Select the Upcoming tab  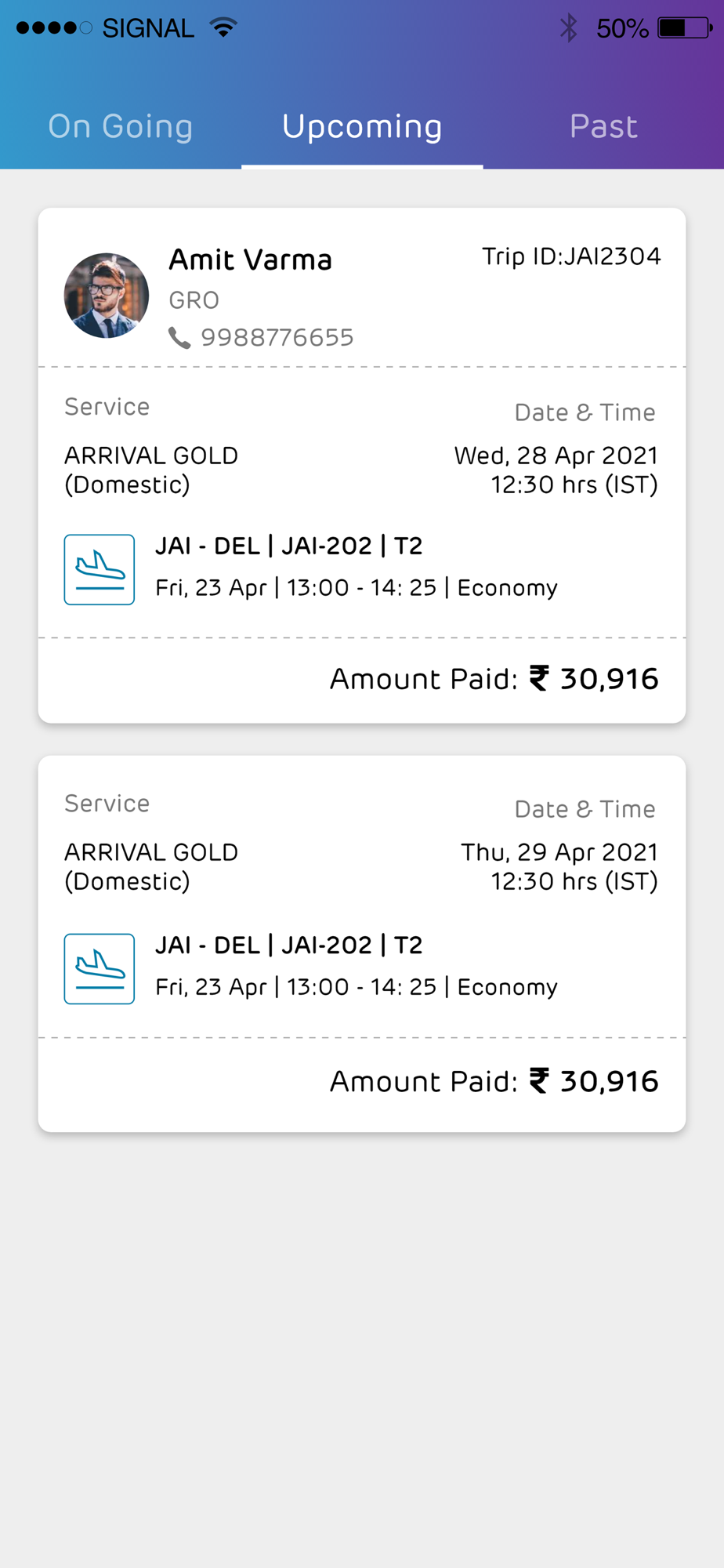362,126
